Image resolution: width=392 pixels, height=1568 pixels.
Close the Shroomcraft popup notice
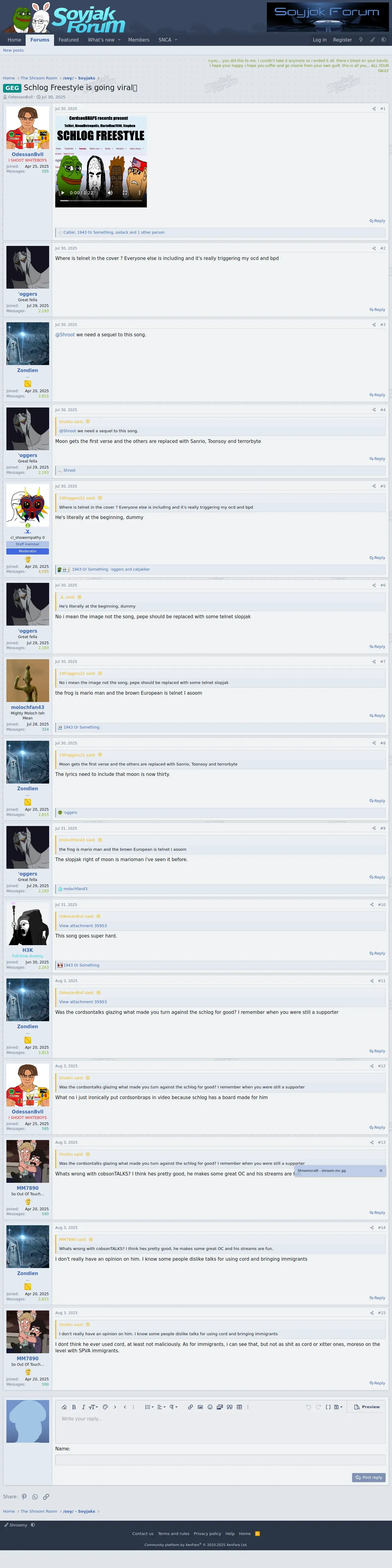(x=380, y=1171)
